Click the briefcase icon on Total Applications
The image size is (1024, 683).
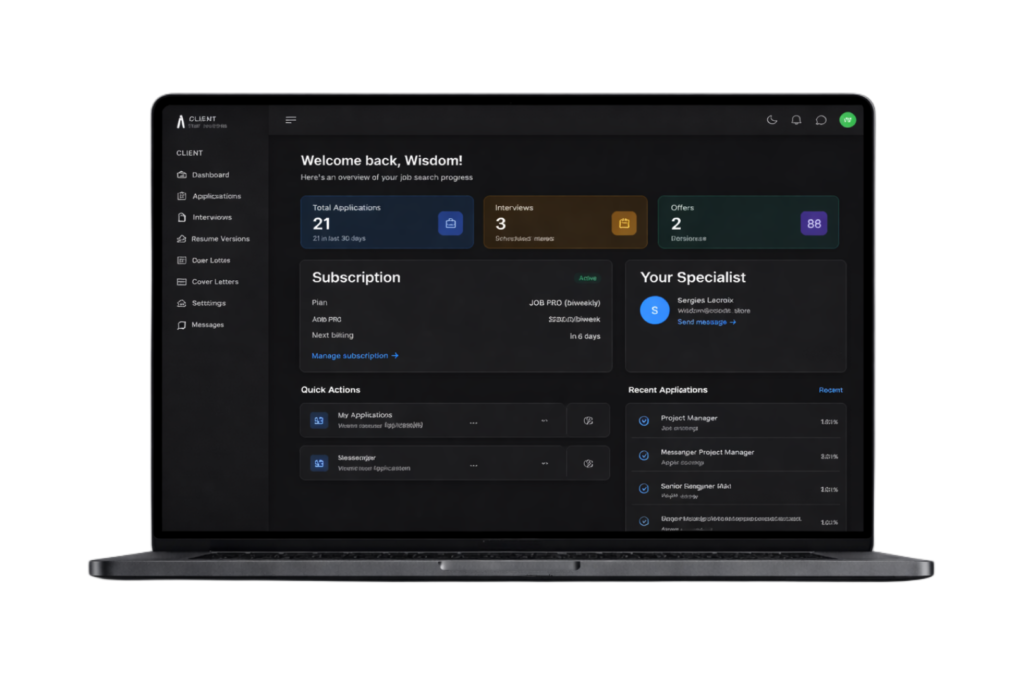tap(450, 223)
